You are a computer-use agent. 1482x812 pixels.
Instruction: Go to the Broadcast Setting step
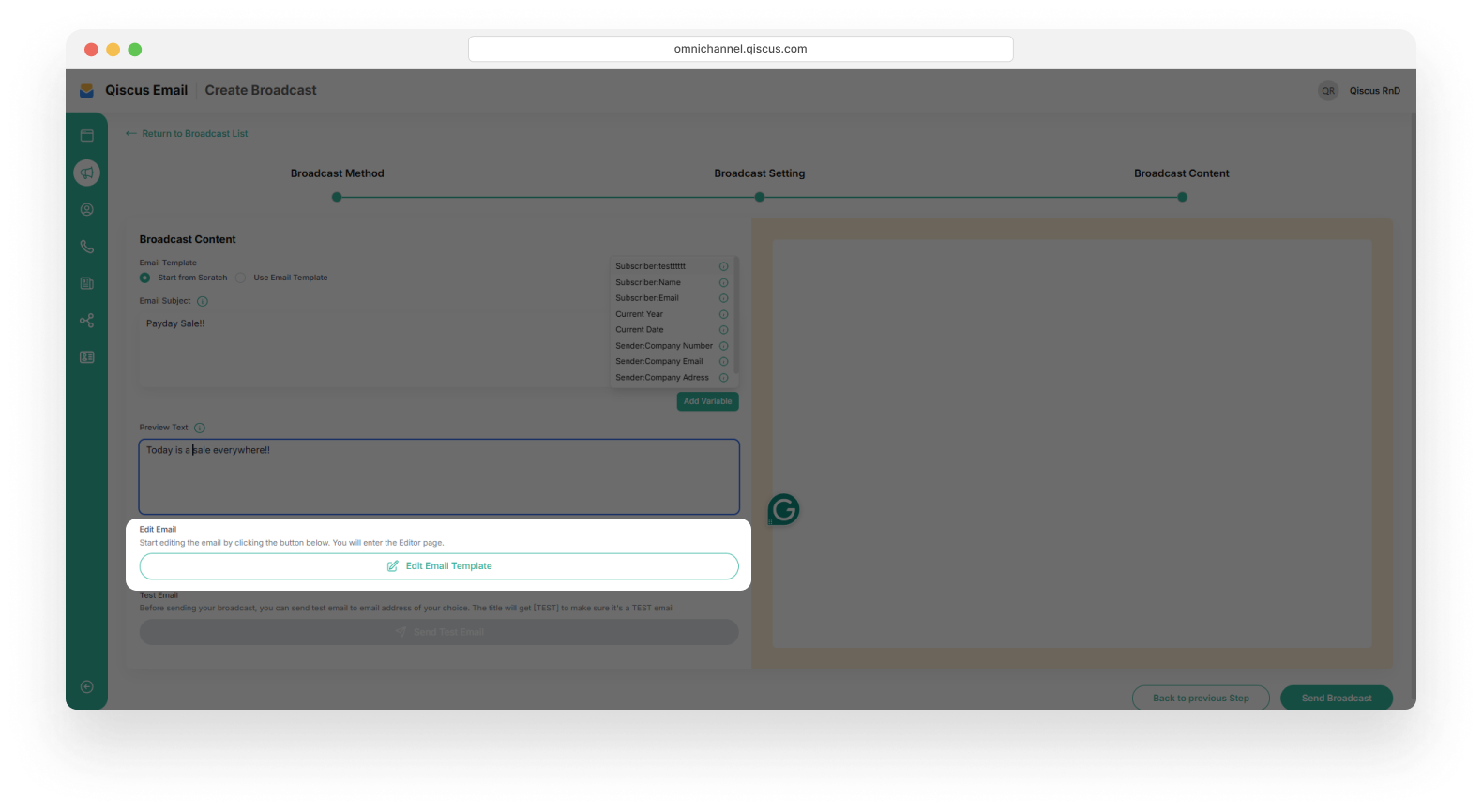point(760,173)
